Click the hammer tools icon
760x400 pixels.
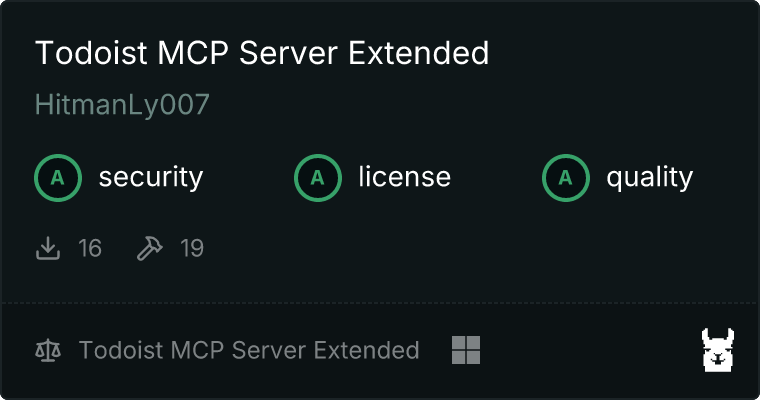[x=150, y=248]
